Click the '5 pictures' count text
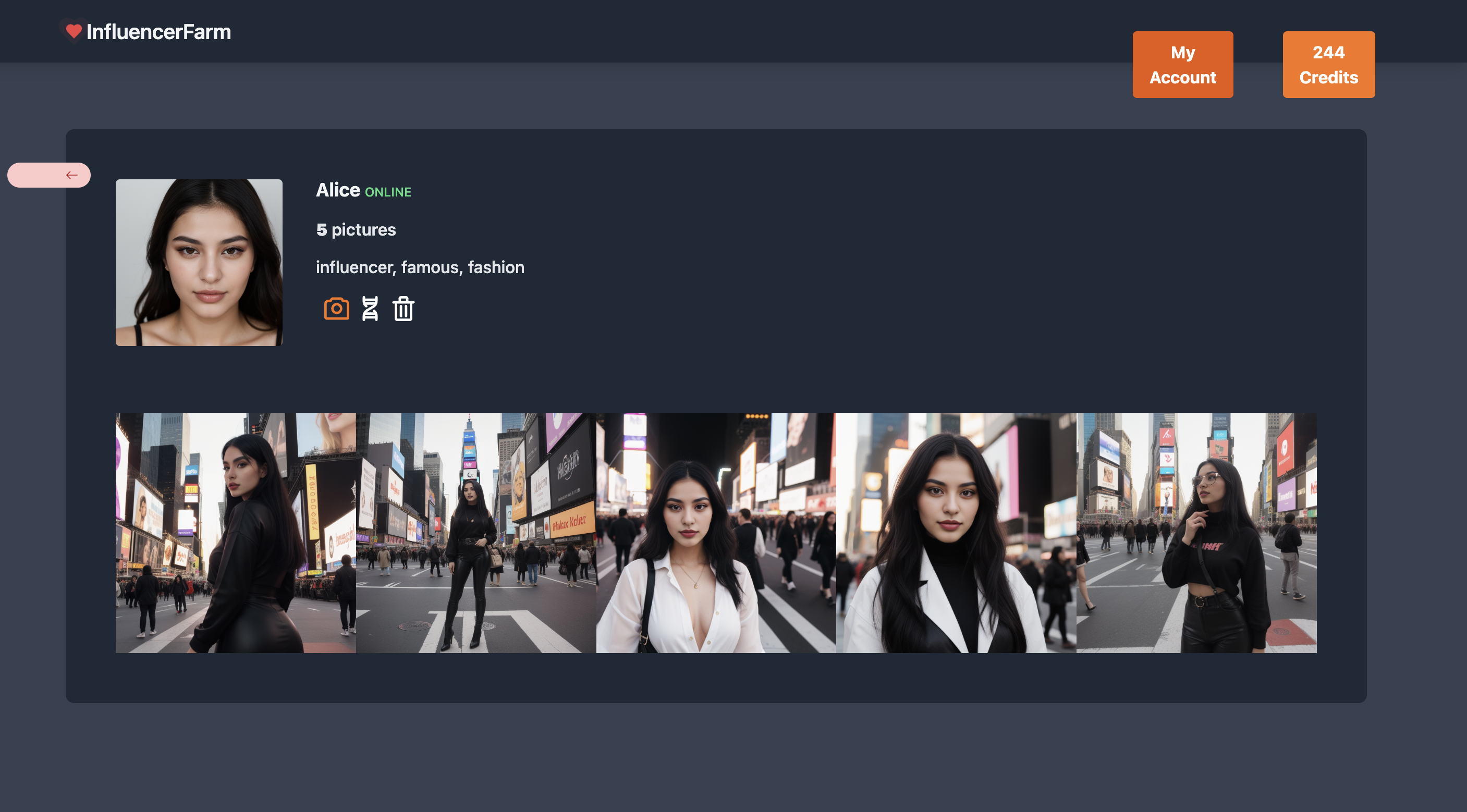 click(x=356, y=229)
